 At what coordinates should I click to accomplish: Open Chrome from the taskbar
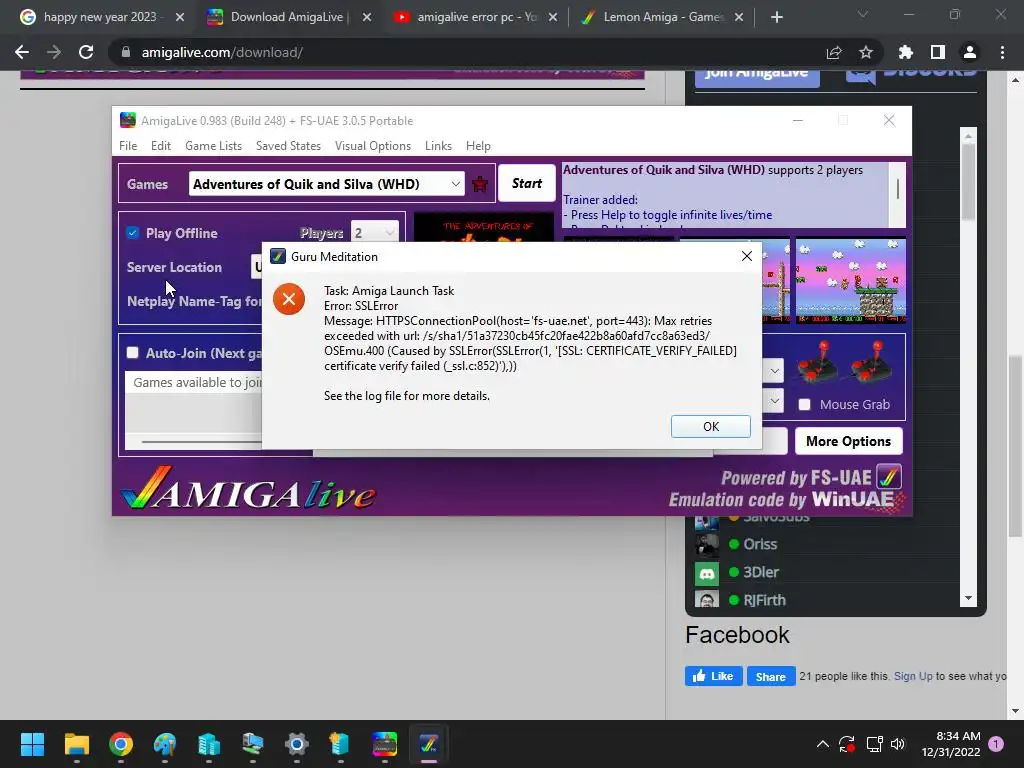click(x=121, y=744)
